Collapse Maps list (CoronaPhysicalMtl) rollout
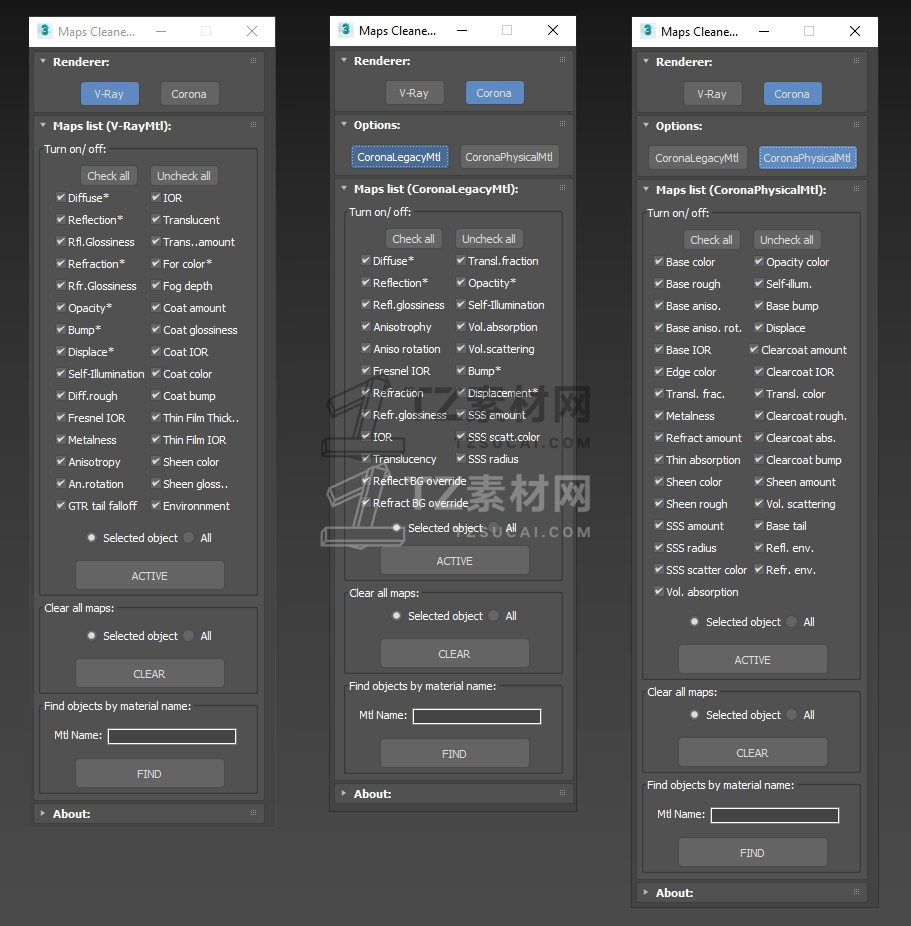 (x=646, y=190)
